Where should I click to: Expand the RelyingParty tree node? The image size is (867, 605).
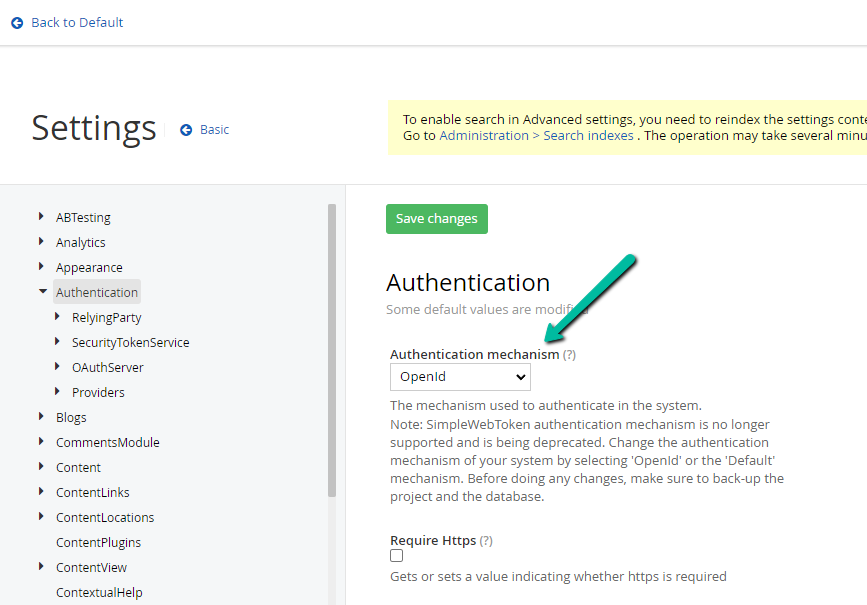pos(56,317)
